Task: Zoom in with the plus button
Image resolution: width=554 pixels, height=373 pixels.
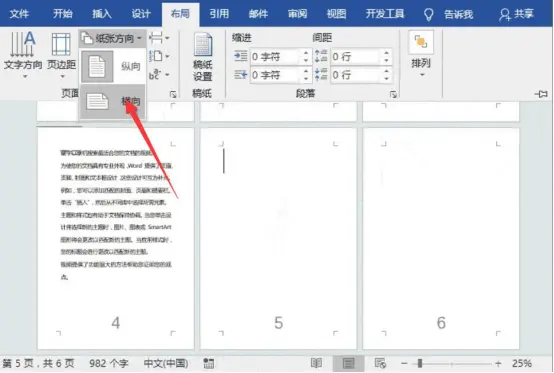Action: [x=498, y=363]
